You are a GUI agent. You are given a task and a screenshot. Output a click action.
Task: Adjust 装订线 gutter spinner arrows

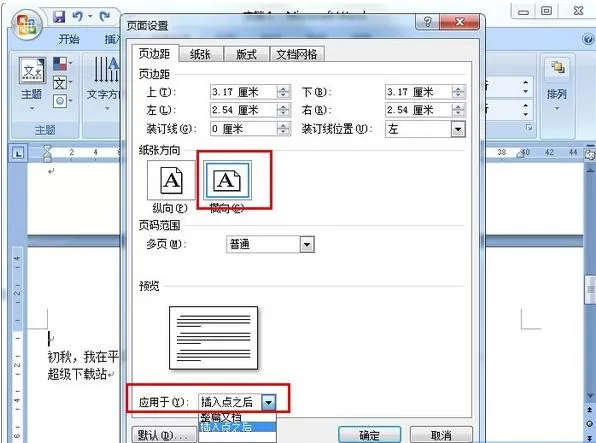(284, 129)
